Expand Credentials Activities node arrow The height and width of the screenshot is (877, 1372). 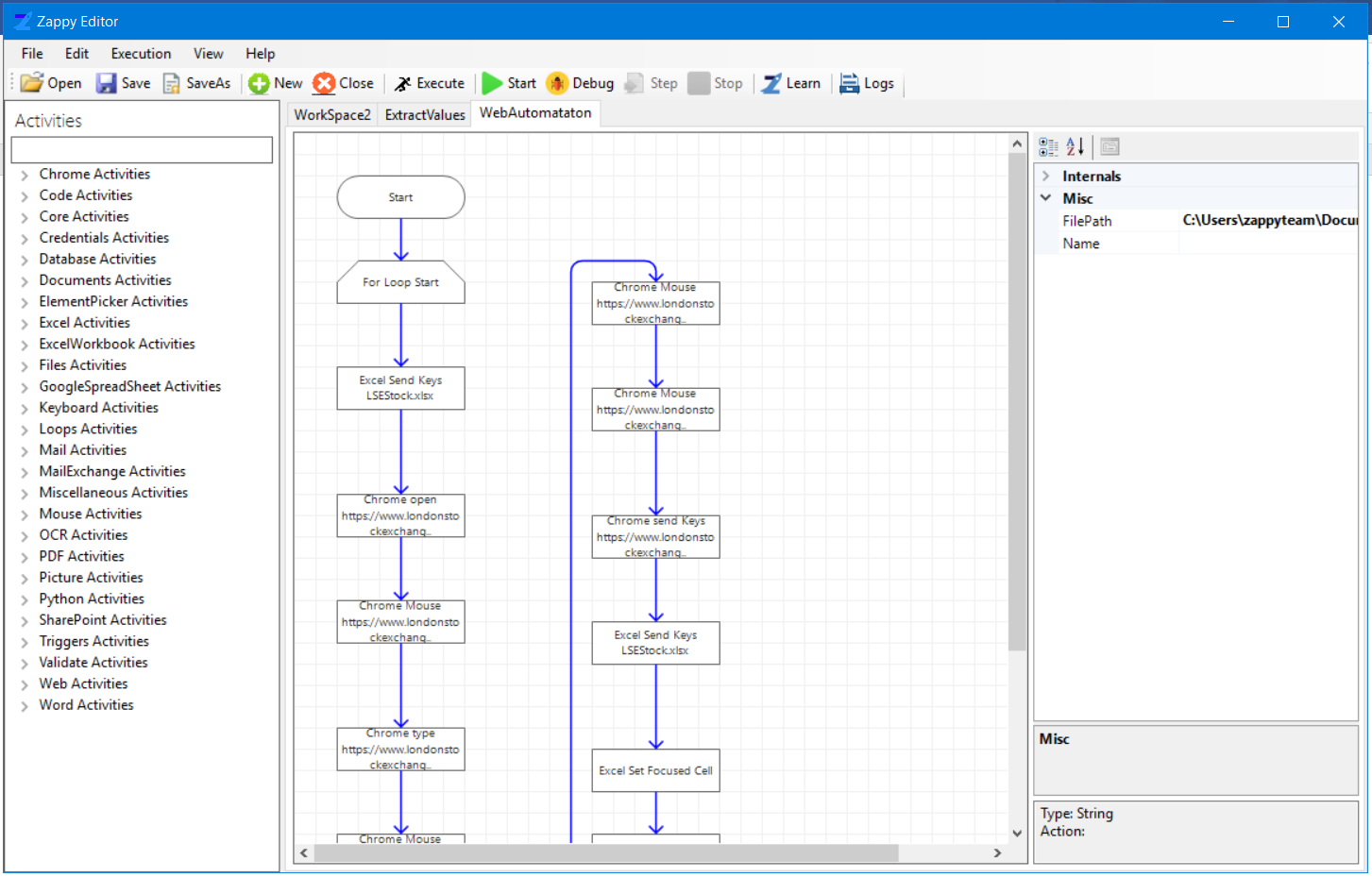click(x=25, y=238)
